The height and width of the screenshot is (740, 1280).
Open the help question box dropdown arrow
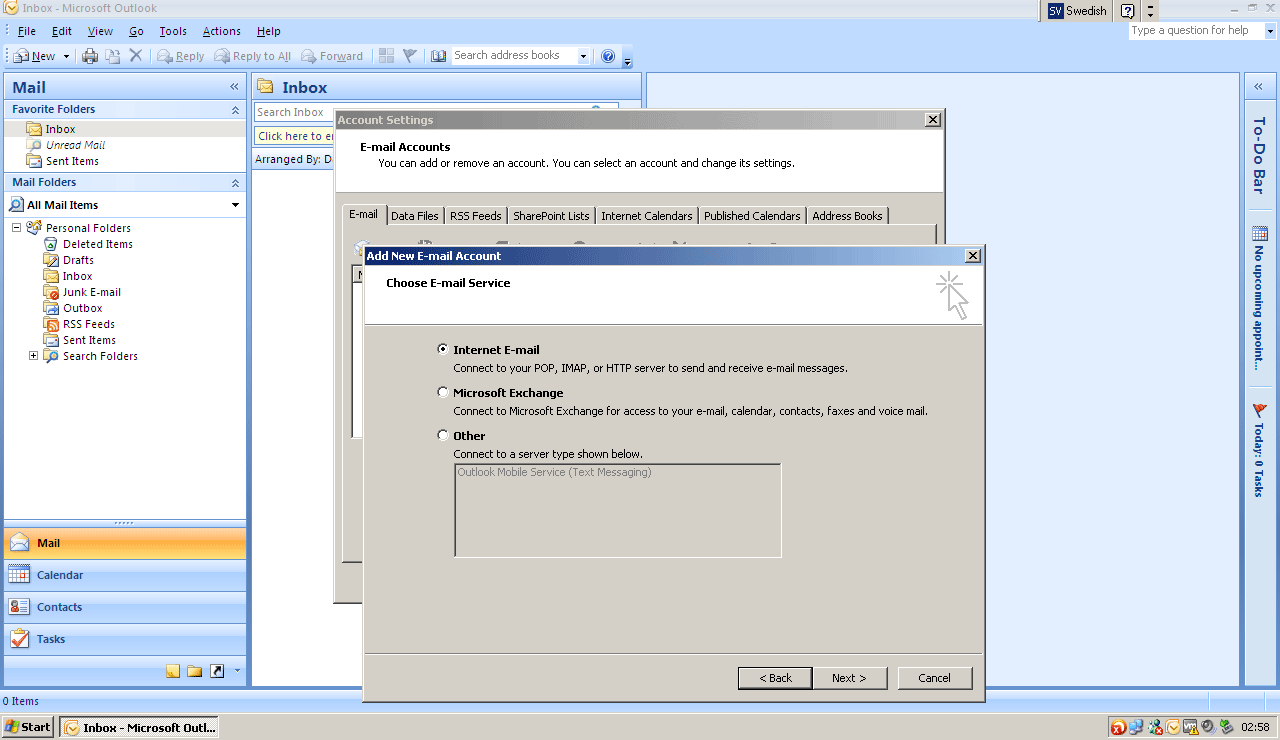(x=1271, y=31)
